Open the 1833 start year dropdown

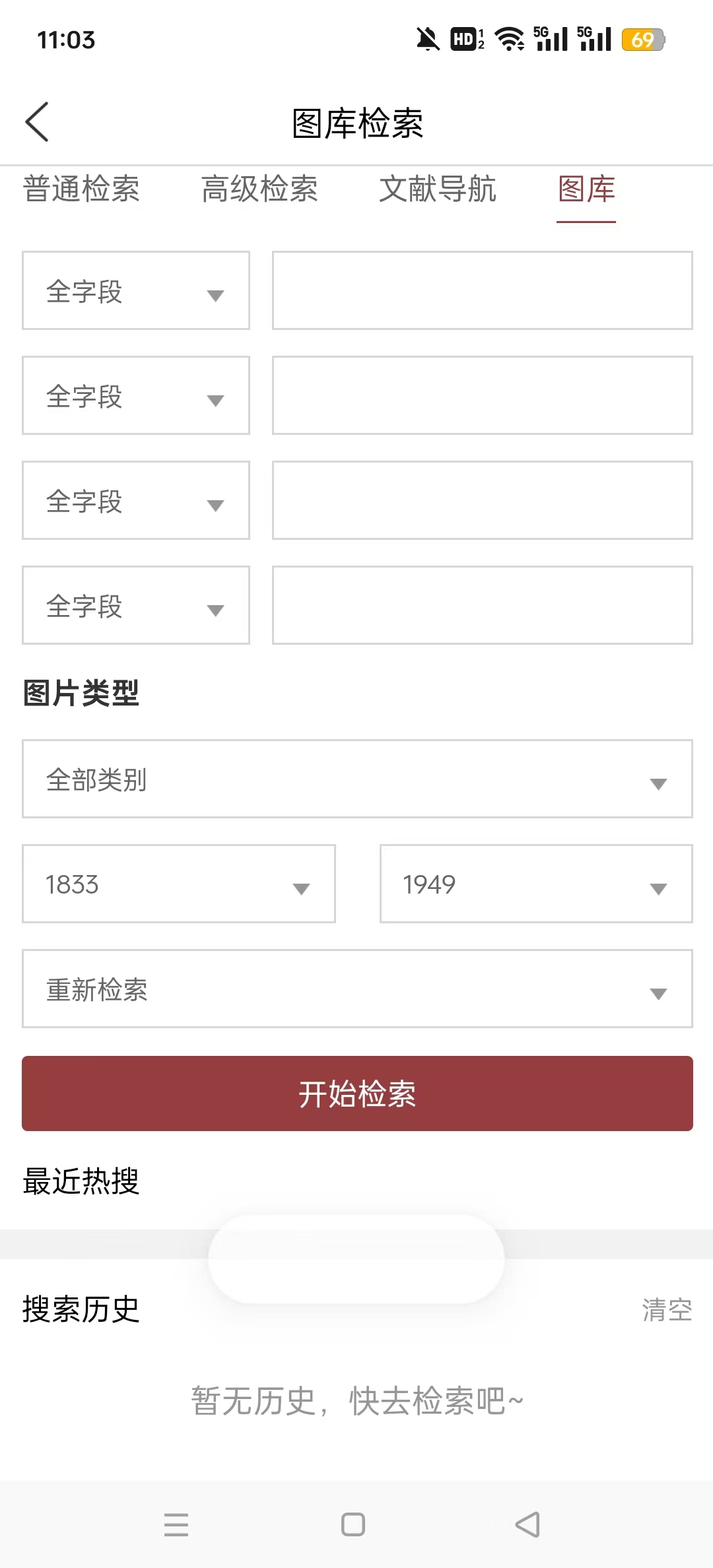(179, 884)
